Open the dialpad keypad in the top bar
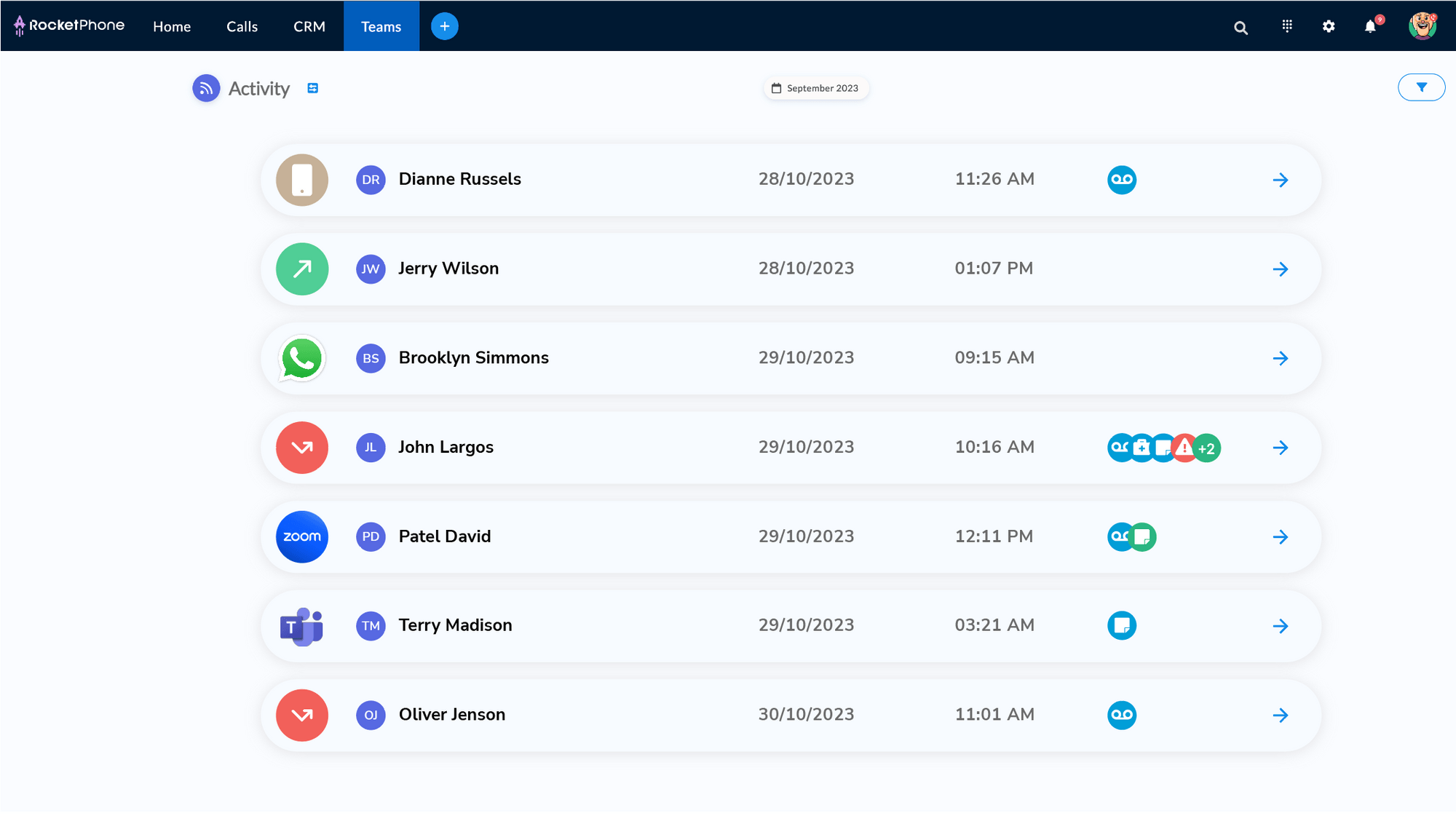 tap(1286, 26)
